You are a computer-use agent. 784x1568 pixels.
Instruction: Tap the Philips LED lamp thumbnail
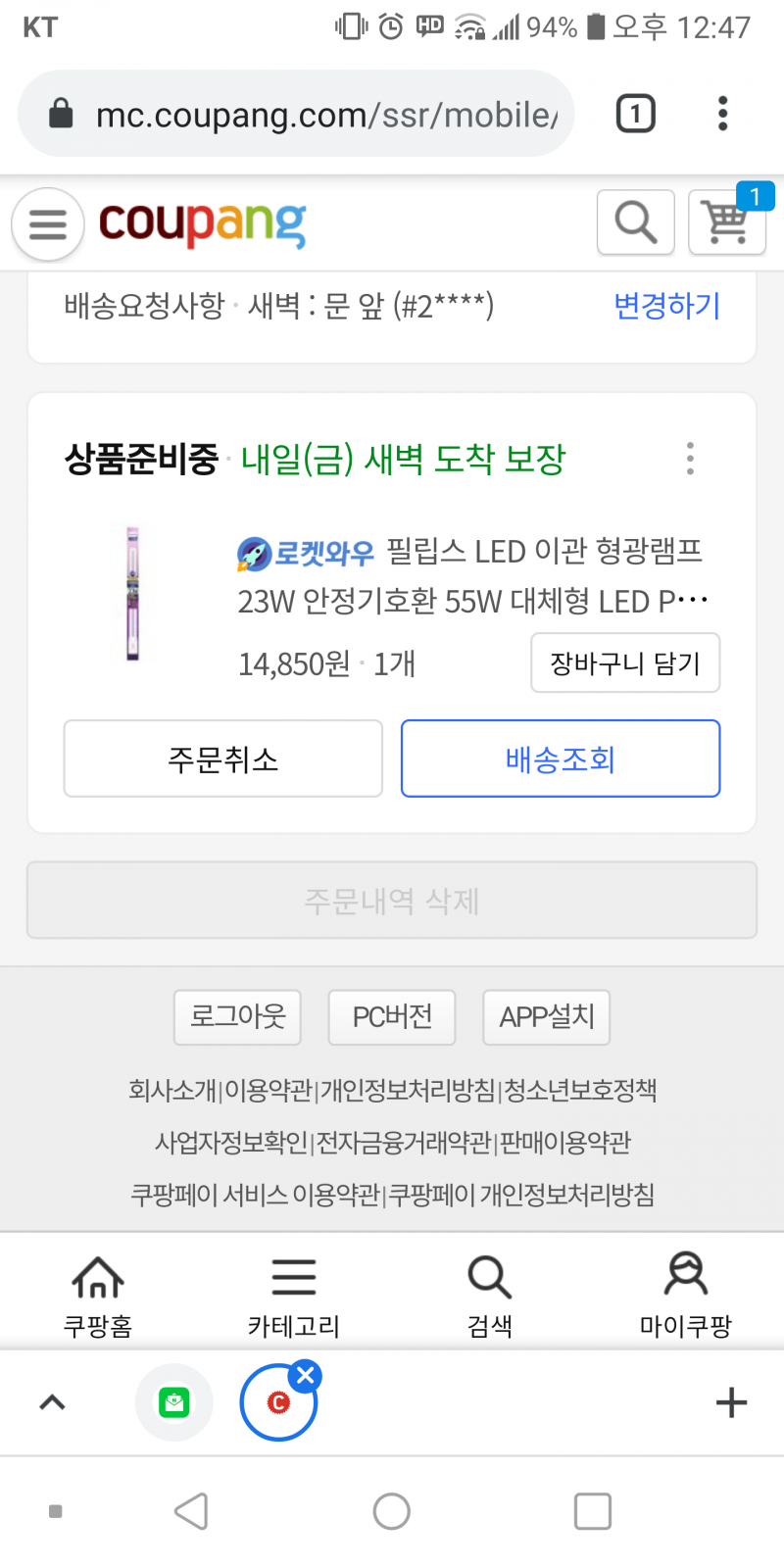133,594
